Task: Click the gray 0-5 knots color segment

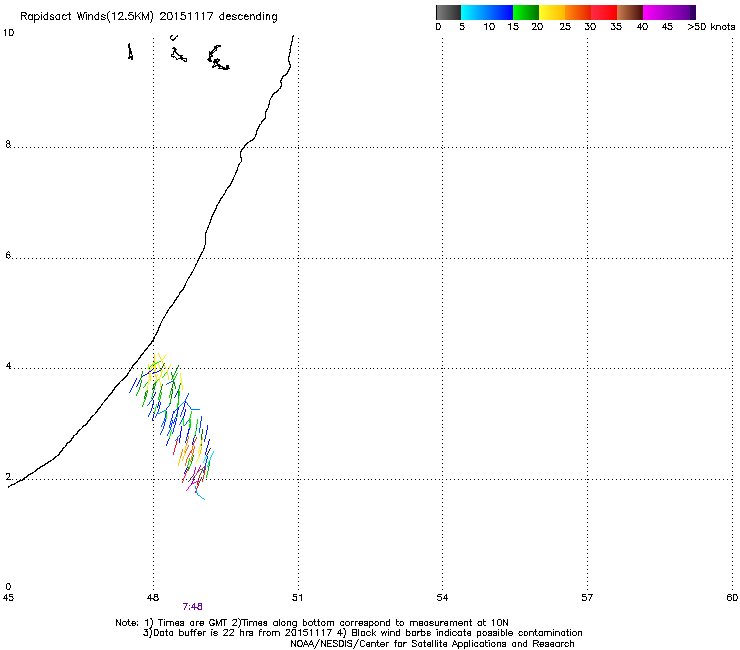Action: [448, 12]
